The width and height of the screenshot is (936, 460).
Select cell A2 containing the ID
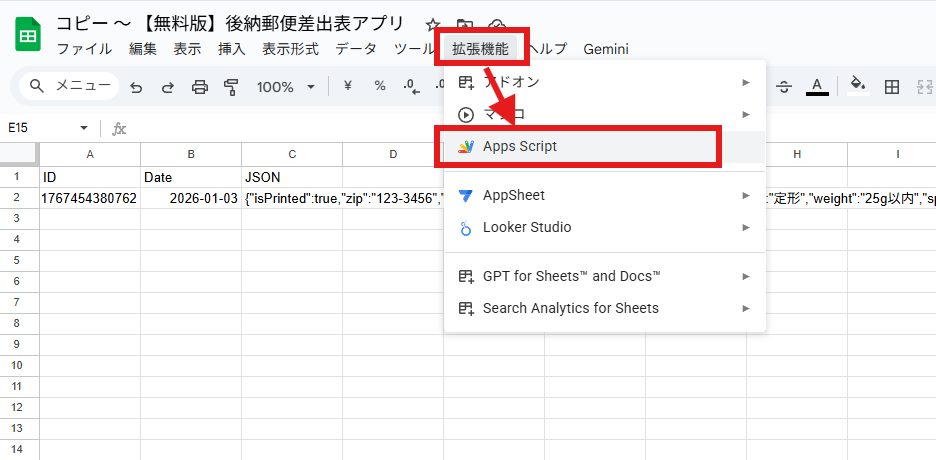90,198
